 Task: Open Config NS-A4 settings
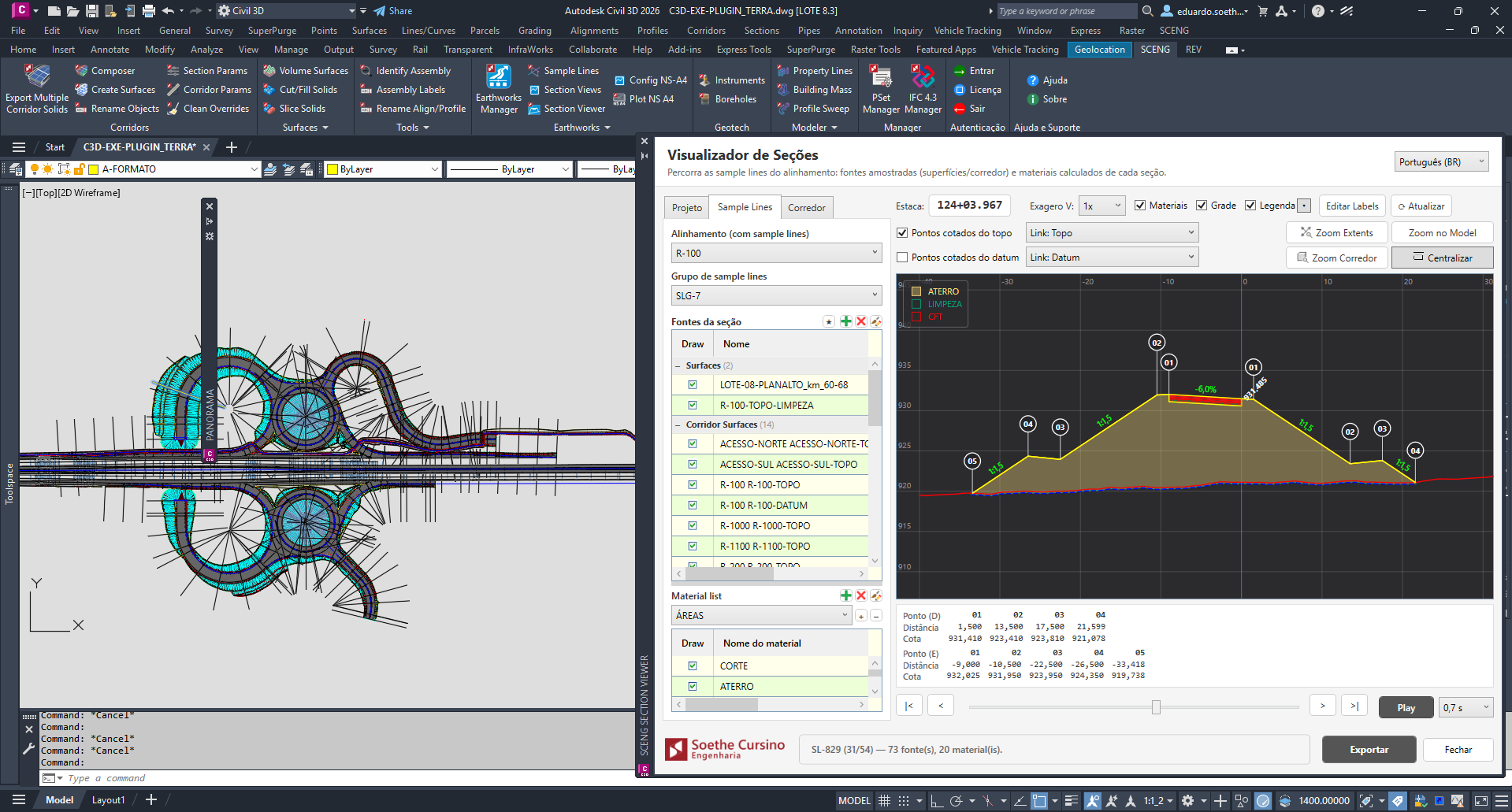pos(650,80)
